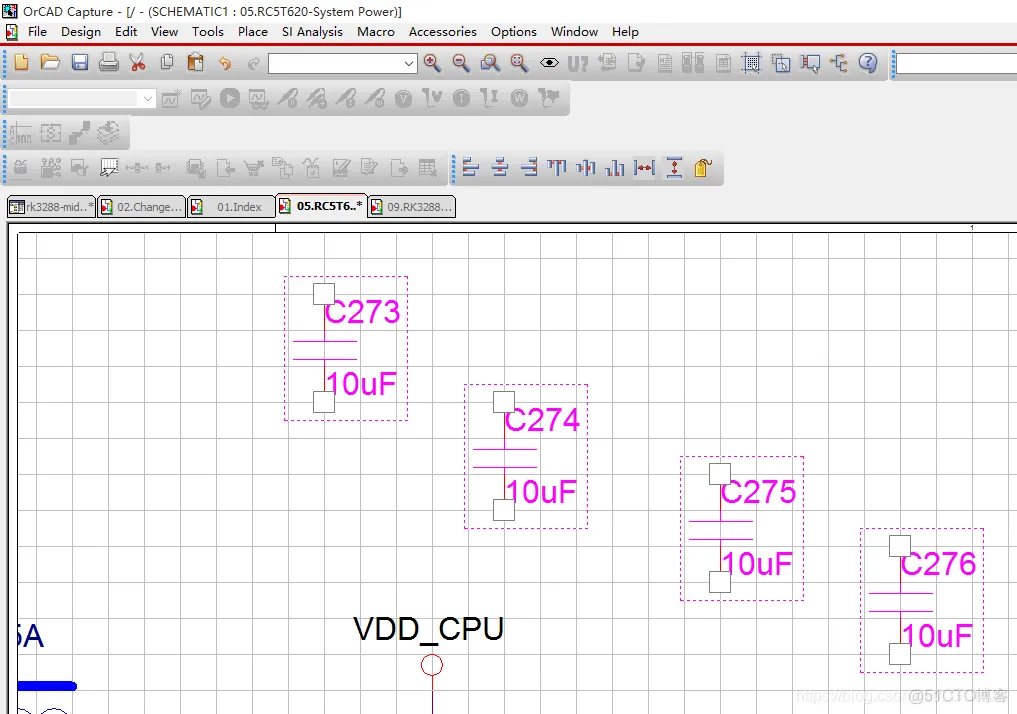Paste from clipboard icon
This screenshot has height=714, width=1017.
195,62
